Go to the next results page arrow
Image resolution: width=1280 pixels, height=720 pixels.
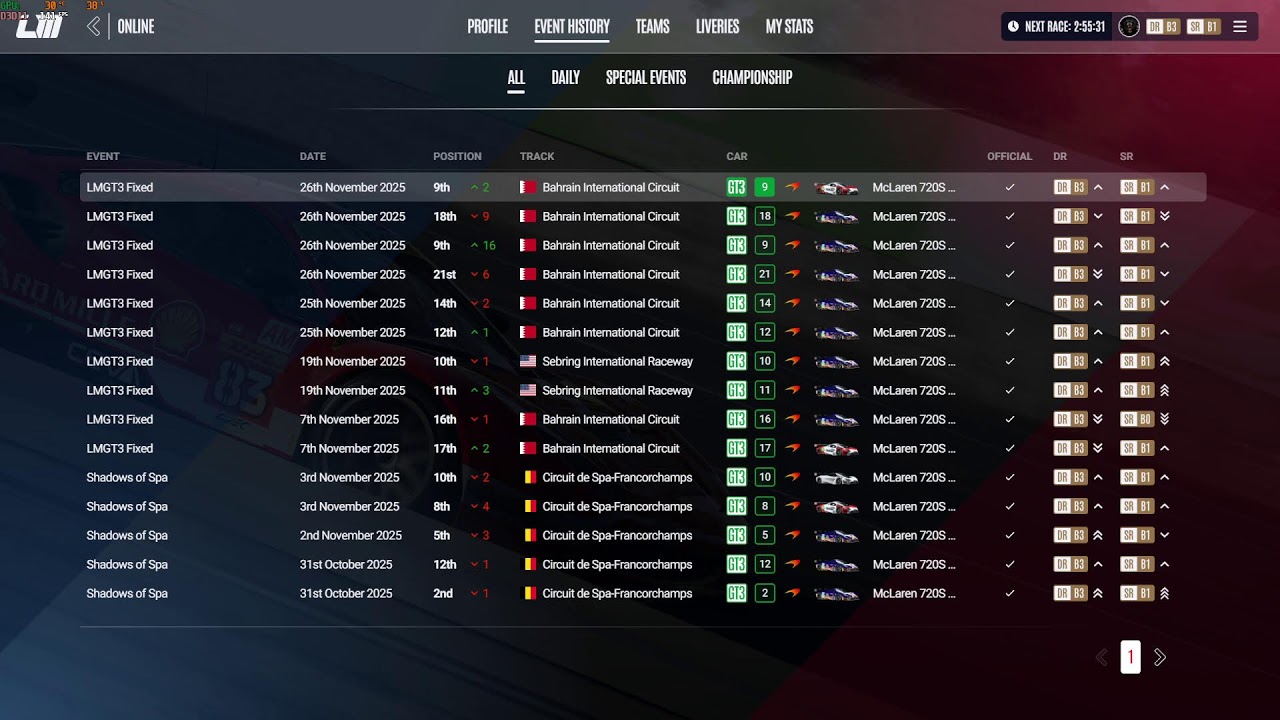[x=1160, y=657]
